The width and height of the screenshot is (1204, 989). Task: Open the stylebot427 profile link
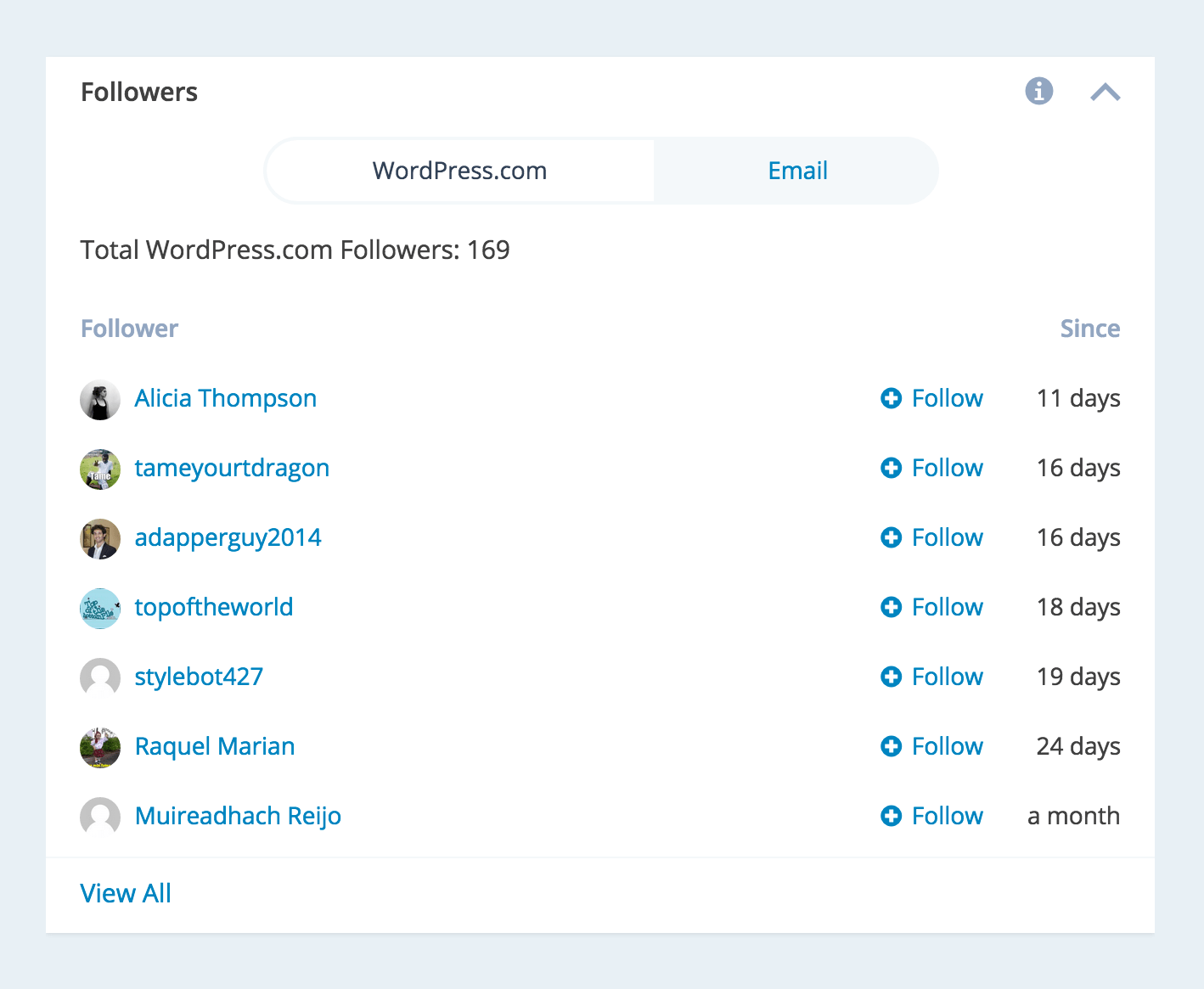coord(199,677)
